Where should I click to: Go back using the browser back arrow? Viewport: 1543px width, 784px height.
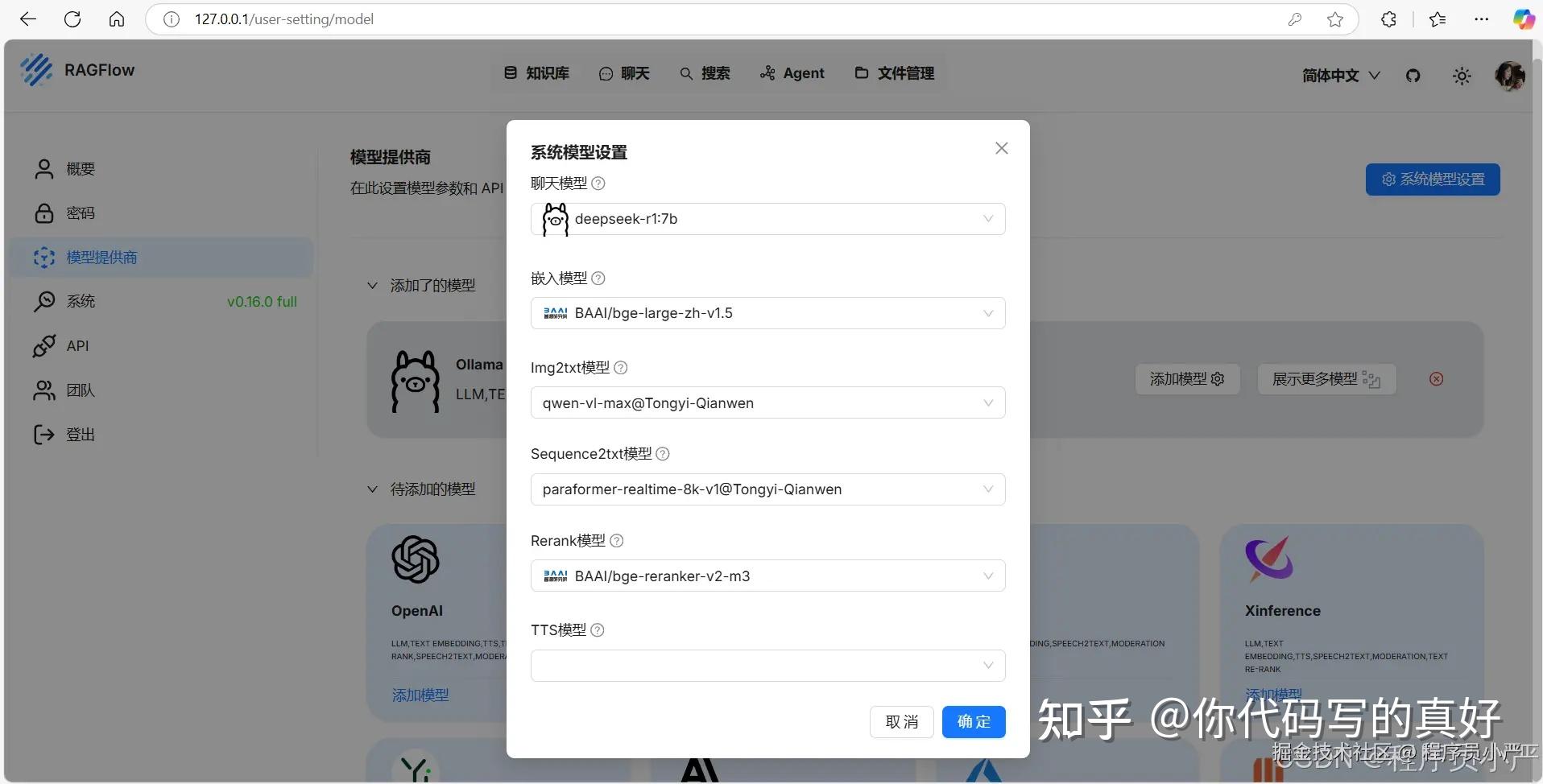point(28,19)
